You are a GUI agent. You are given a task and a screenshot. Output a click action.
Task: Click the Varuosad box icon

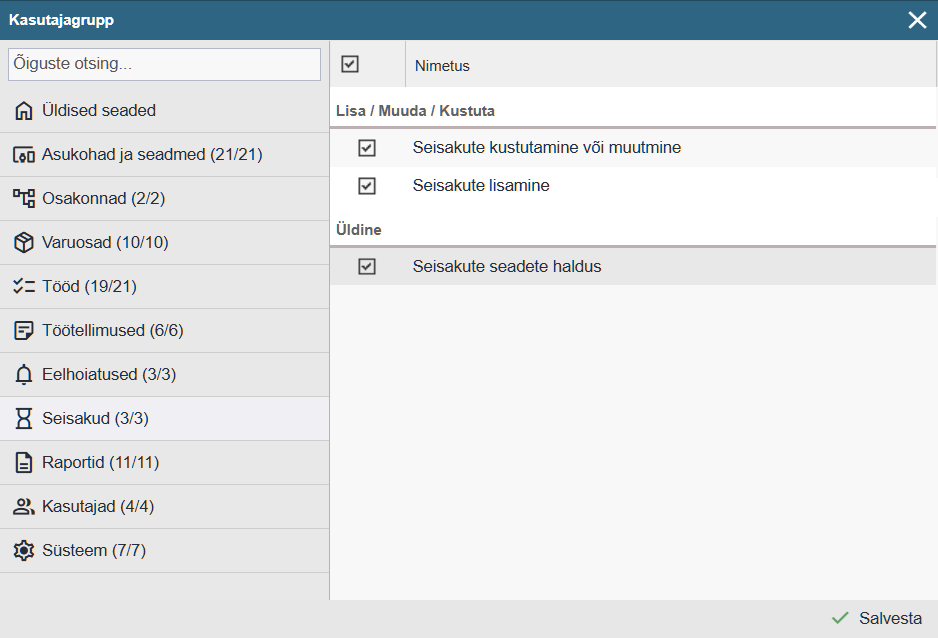(x=24, y=243)
